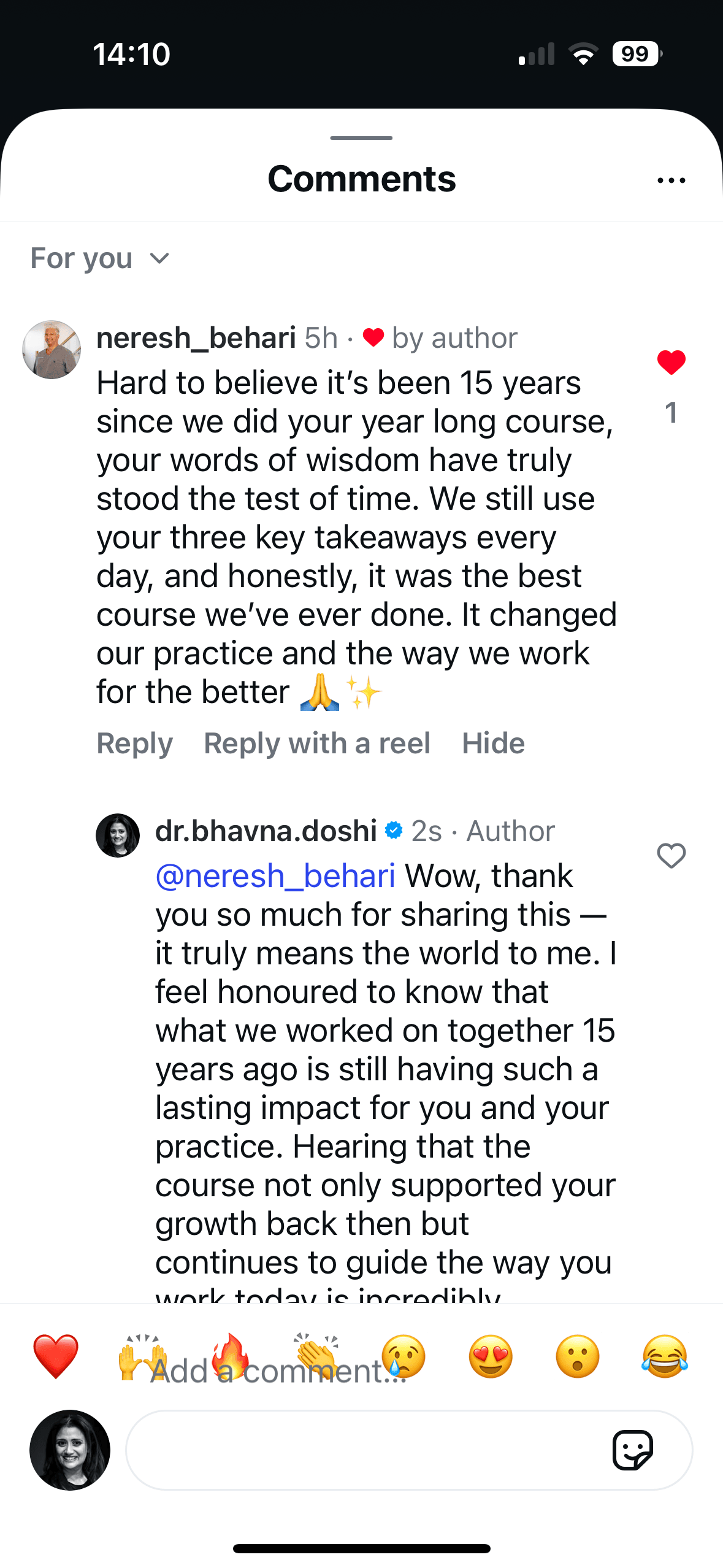
Task: Tap the @neresh_behari mention link
Action: click(275, 875)
